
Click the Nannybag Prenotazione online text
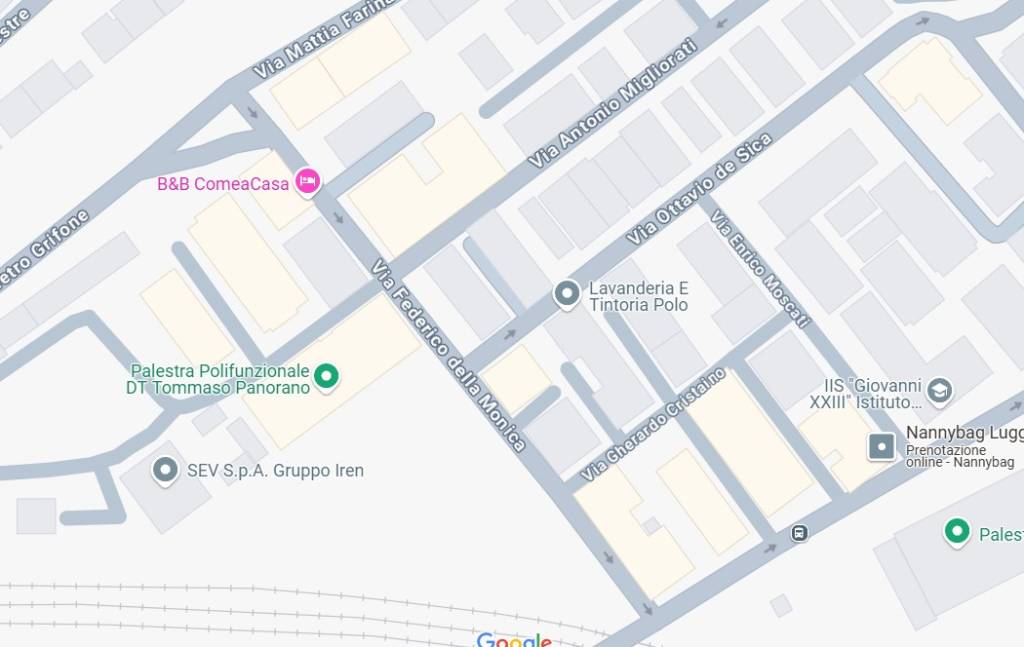(960, 456)
